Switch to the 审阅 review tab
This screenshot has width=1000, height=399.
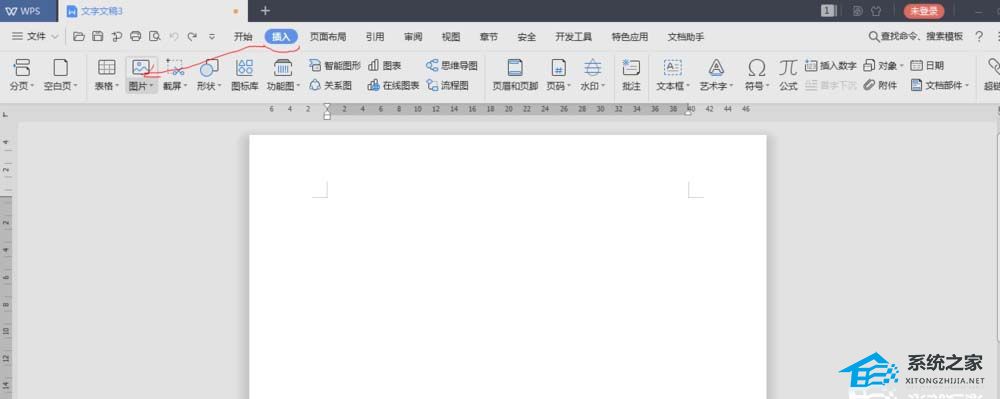point(413,37)
